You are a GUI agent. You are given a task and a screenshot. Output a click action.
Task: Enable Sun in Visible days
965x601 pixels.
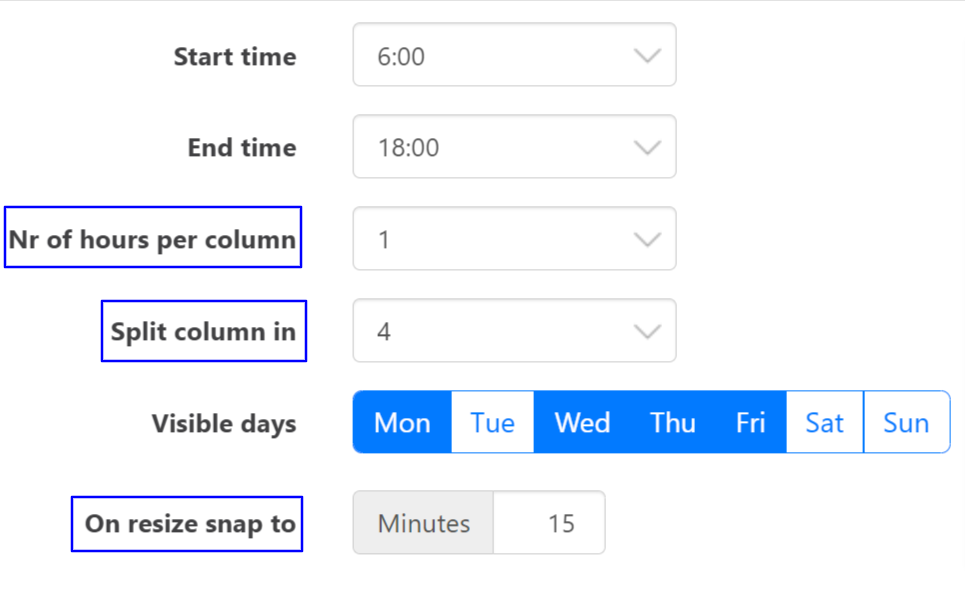click(906, 422)
